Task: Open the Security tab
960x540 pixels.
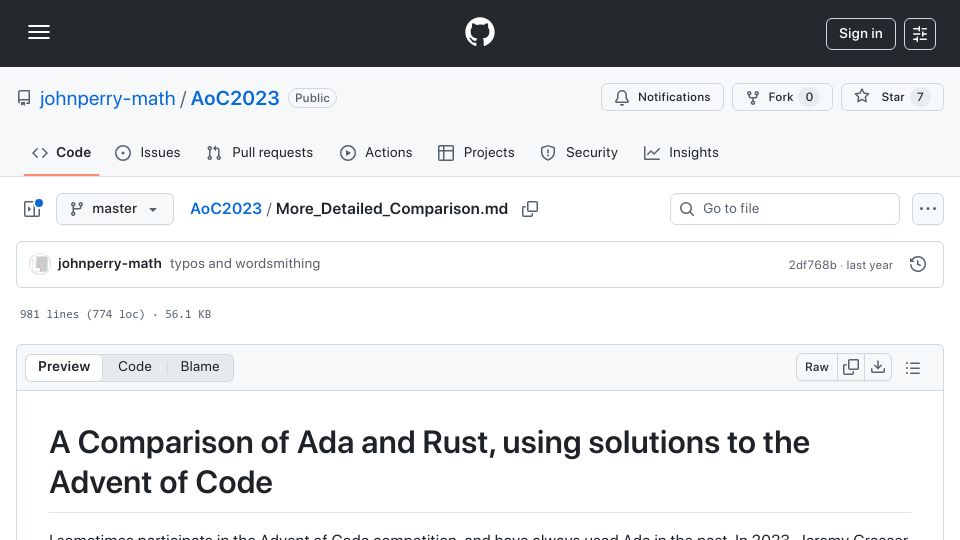Action: pos(579,152)
